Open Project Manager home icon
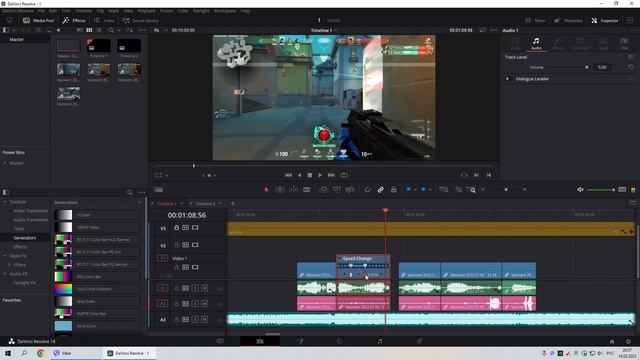 click(x=612, y=341)
